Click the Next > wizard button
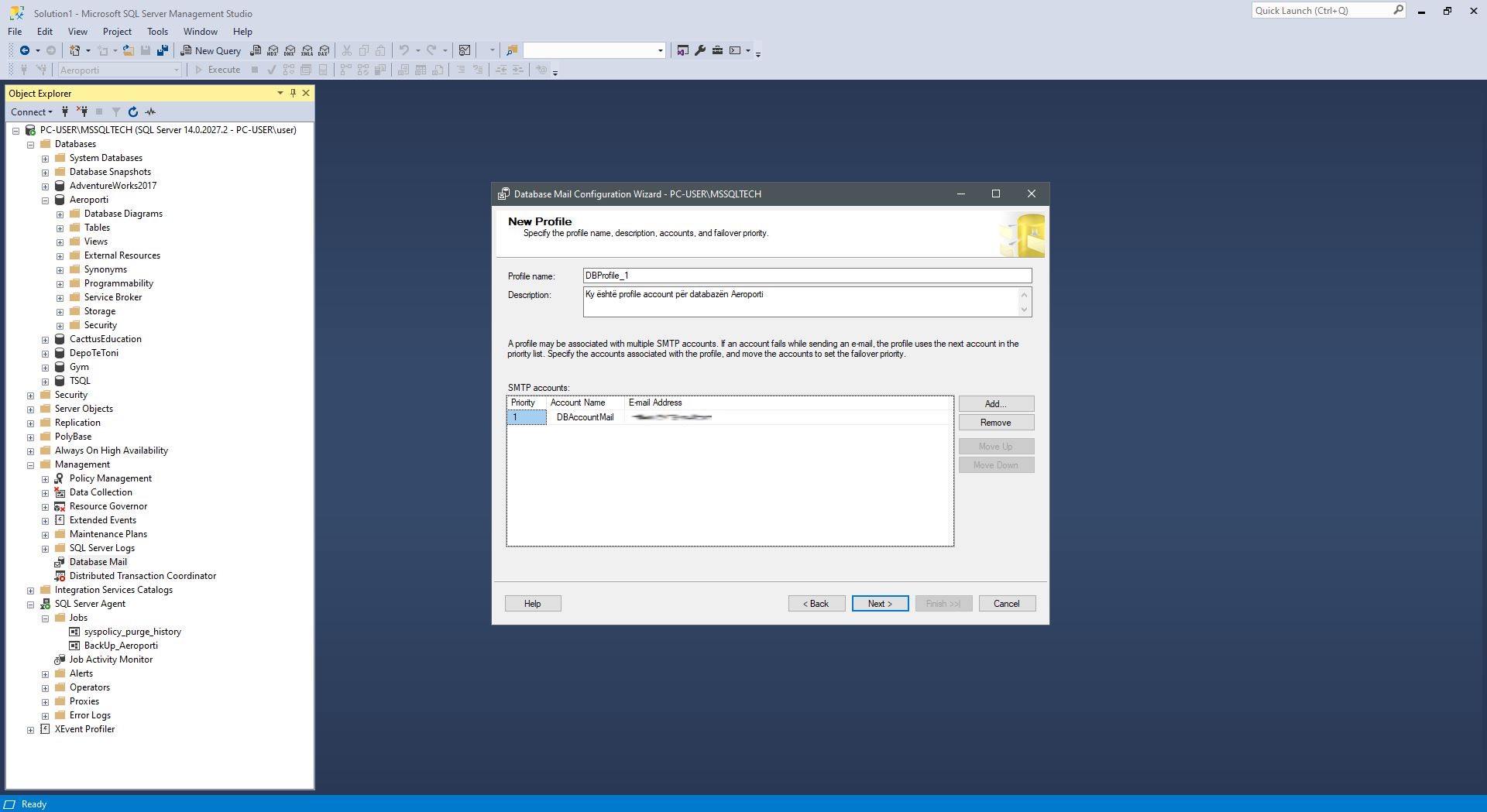Viewport: 1487px width, 812px height. click(x=880, y=604)
